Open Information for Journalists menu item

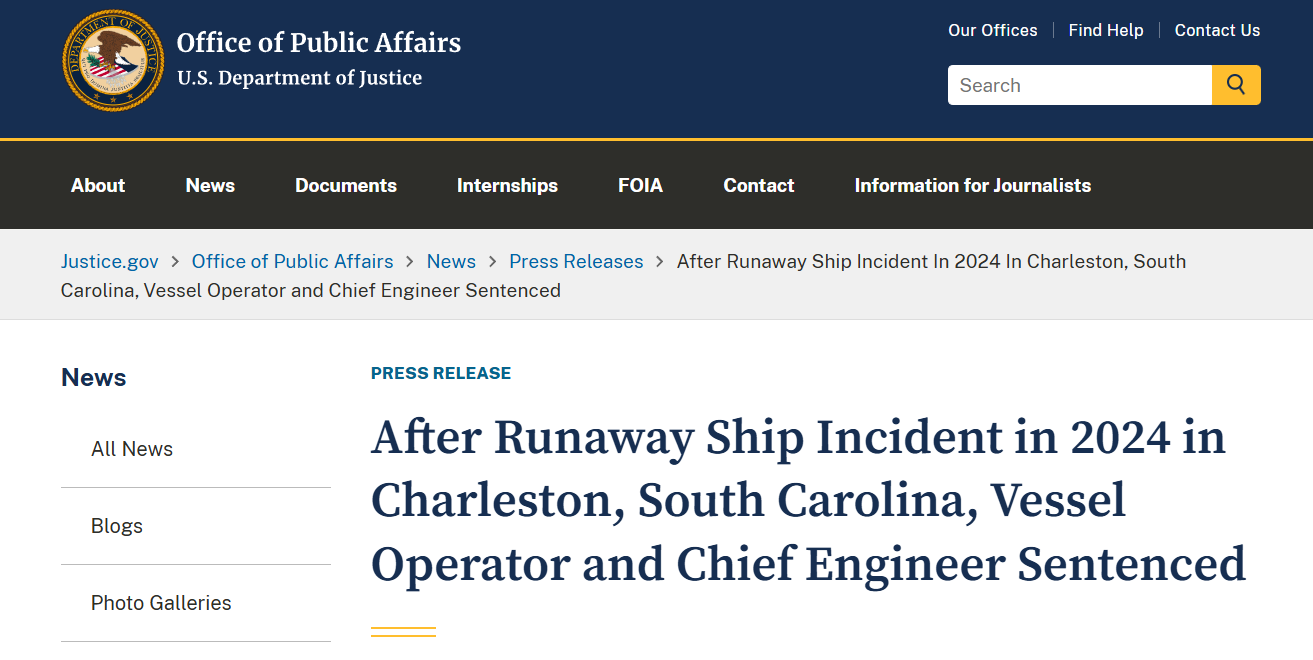(973, 185)
